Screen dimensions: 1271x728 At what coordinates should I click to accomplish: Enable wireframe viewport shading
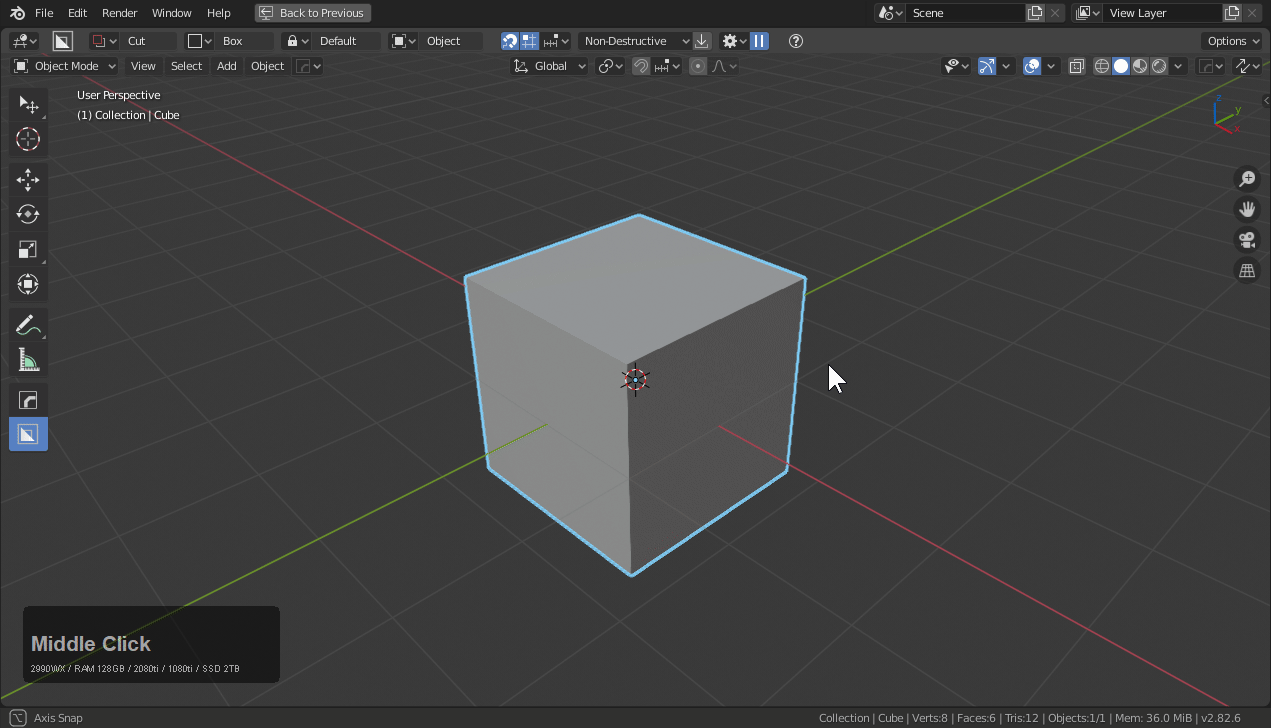[1102, 66]
